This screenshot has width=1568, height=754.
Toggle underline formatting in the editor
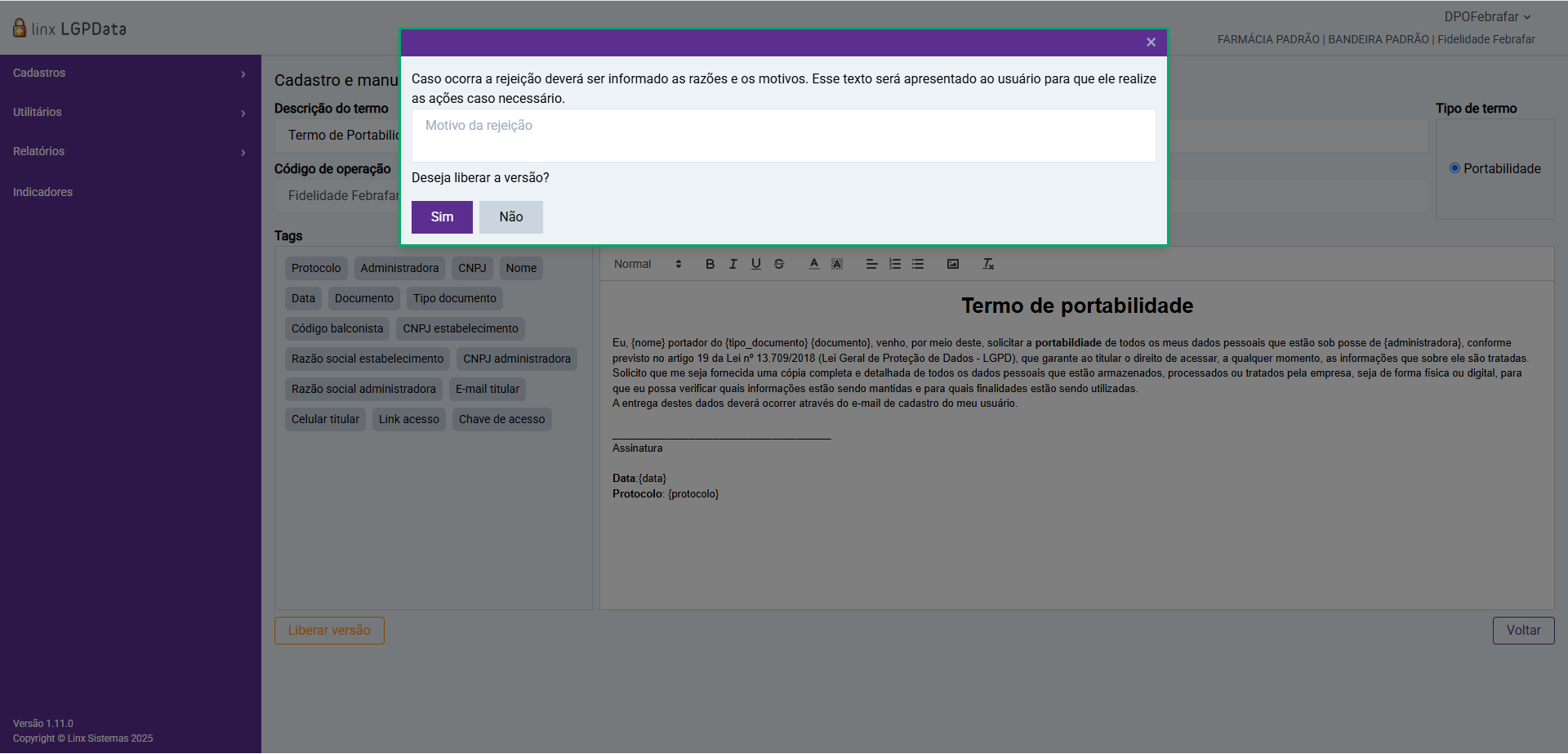pos(756,264)
